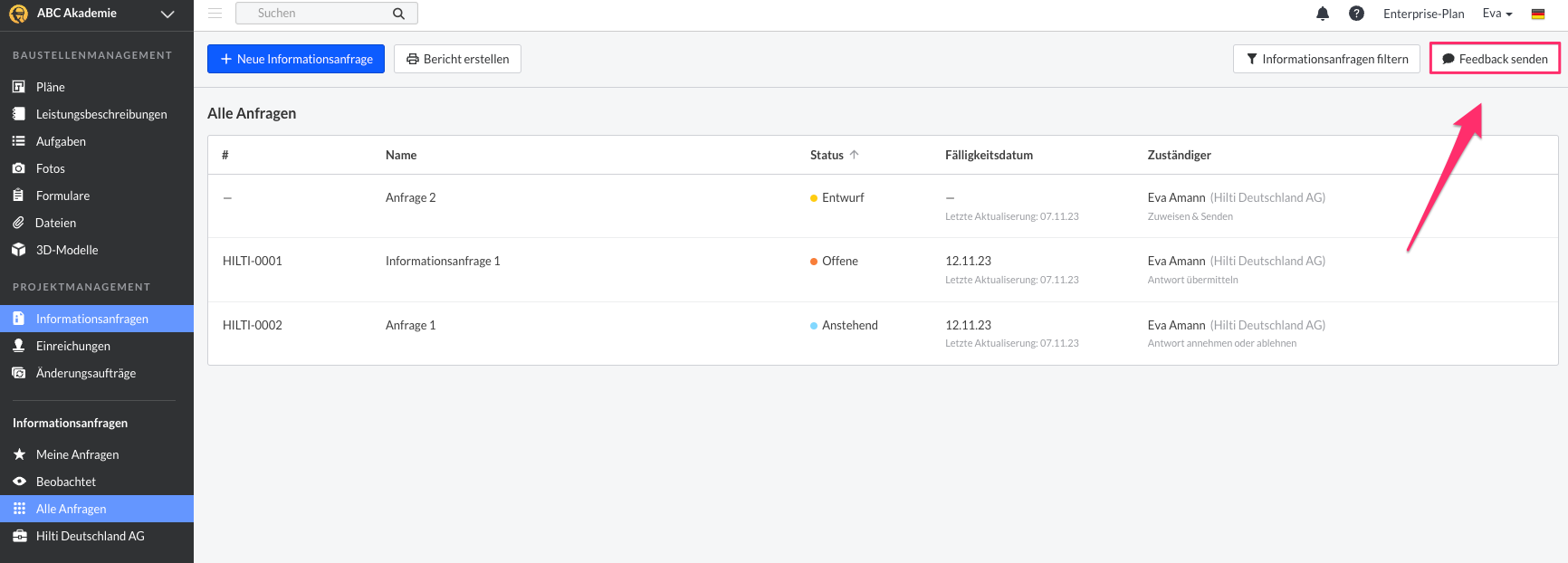Click Feedback senden button

(x=1495, y=59)
